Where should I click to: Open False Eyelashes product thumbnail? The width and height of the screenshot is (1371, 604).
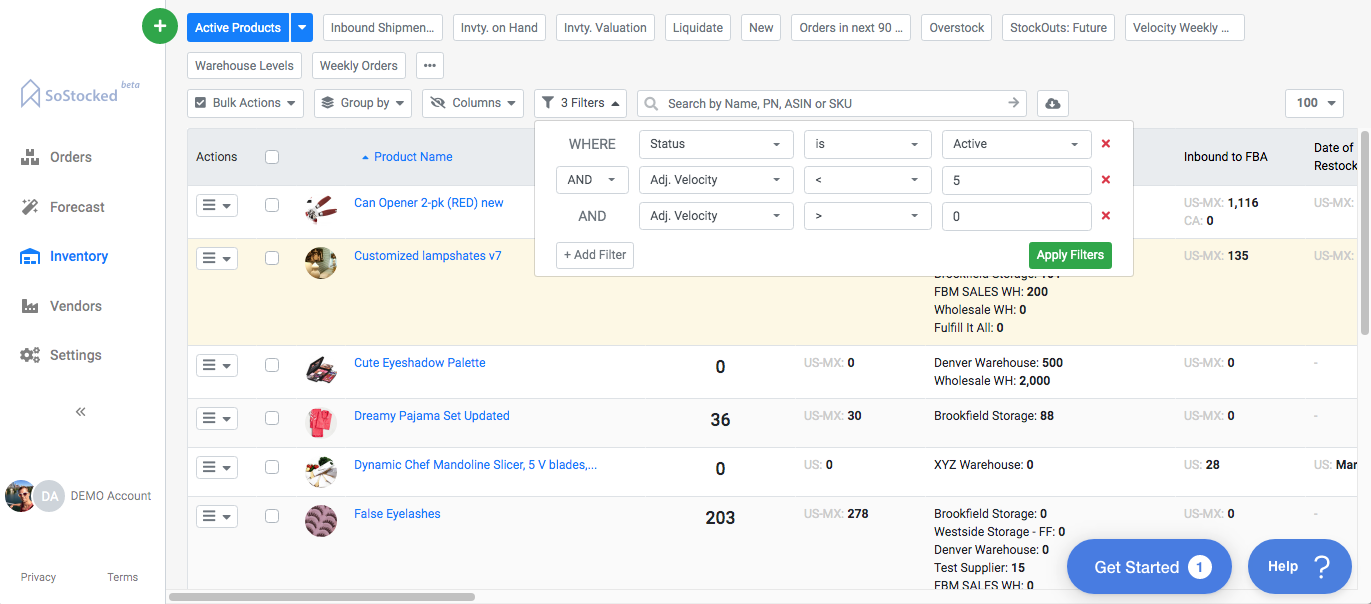coord(321,520)
